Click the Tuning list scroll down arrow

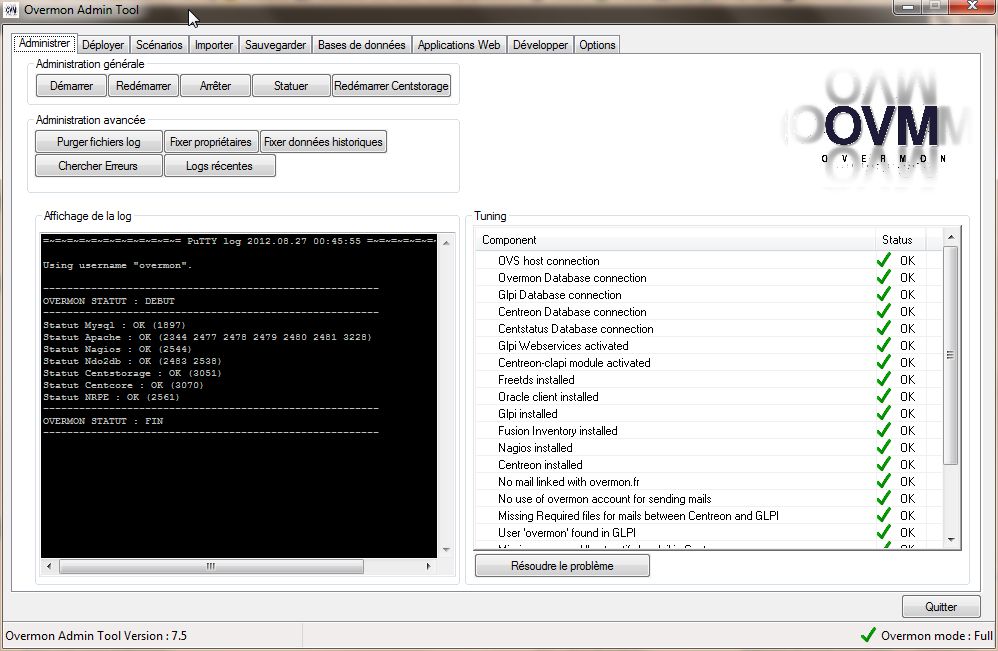coord(951,540)
